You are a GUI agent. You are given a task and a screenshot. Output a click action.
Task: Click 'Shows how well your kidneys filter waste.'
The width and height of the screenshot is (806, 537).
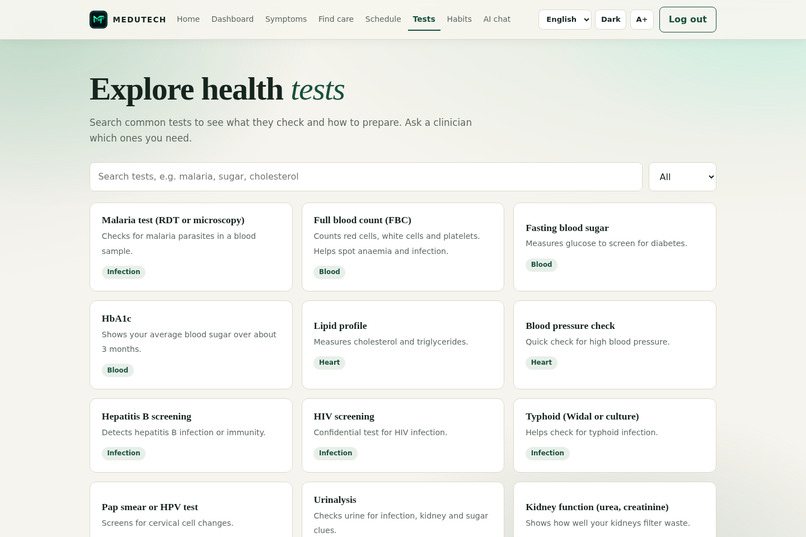click(x=608, y=523)
